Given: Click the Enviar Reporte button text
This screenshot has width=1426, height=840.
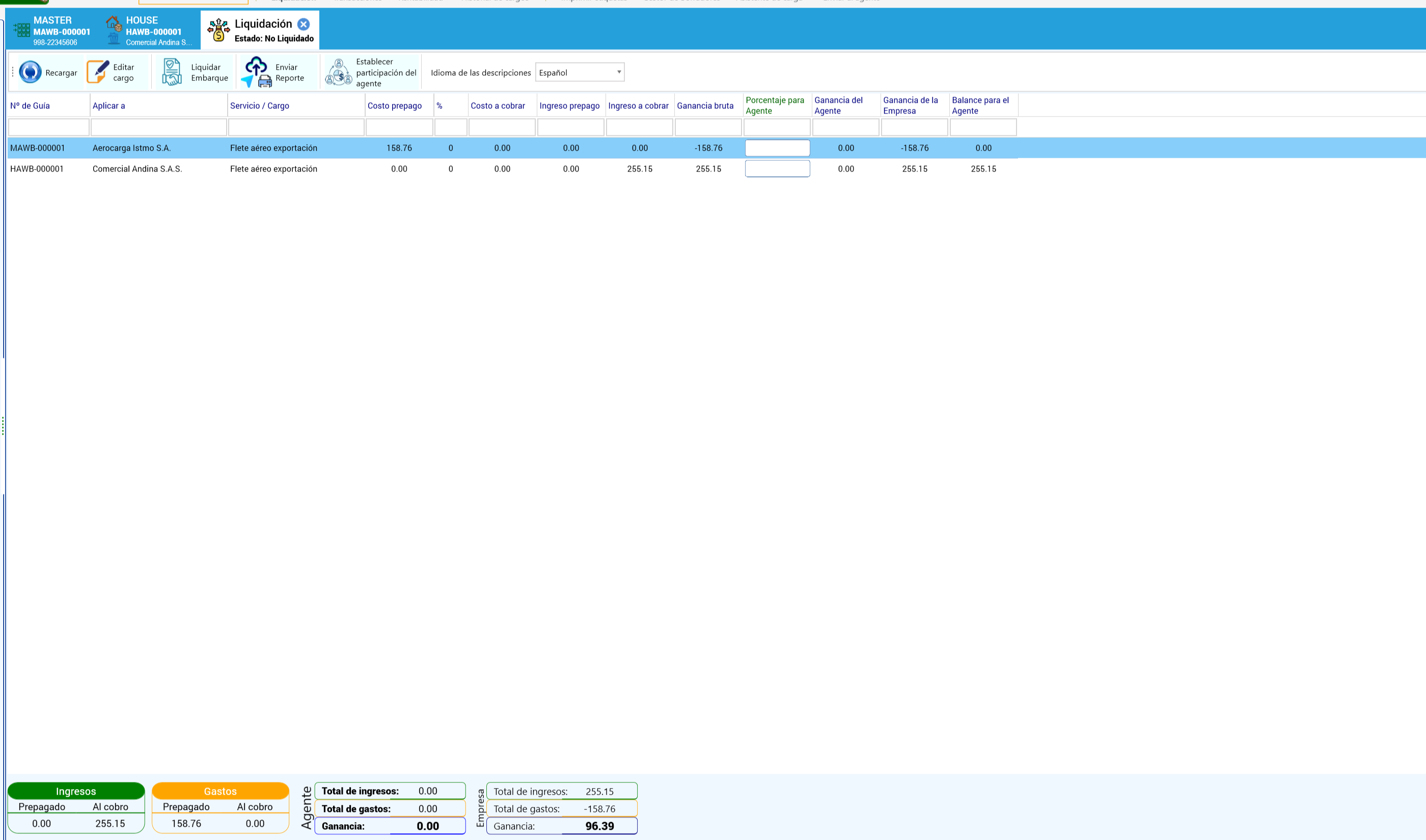Looking at the screenshot, I should coord(290,72).
